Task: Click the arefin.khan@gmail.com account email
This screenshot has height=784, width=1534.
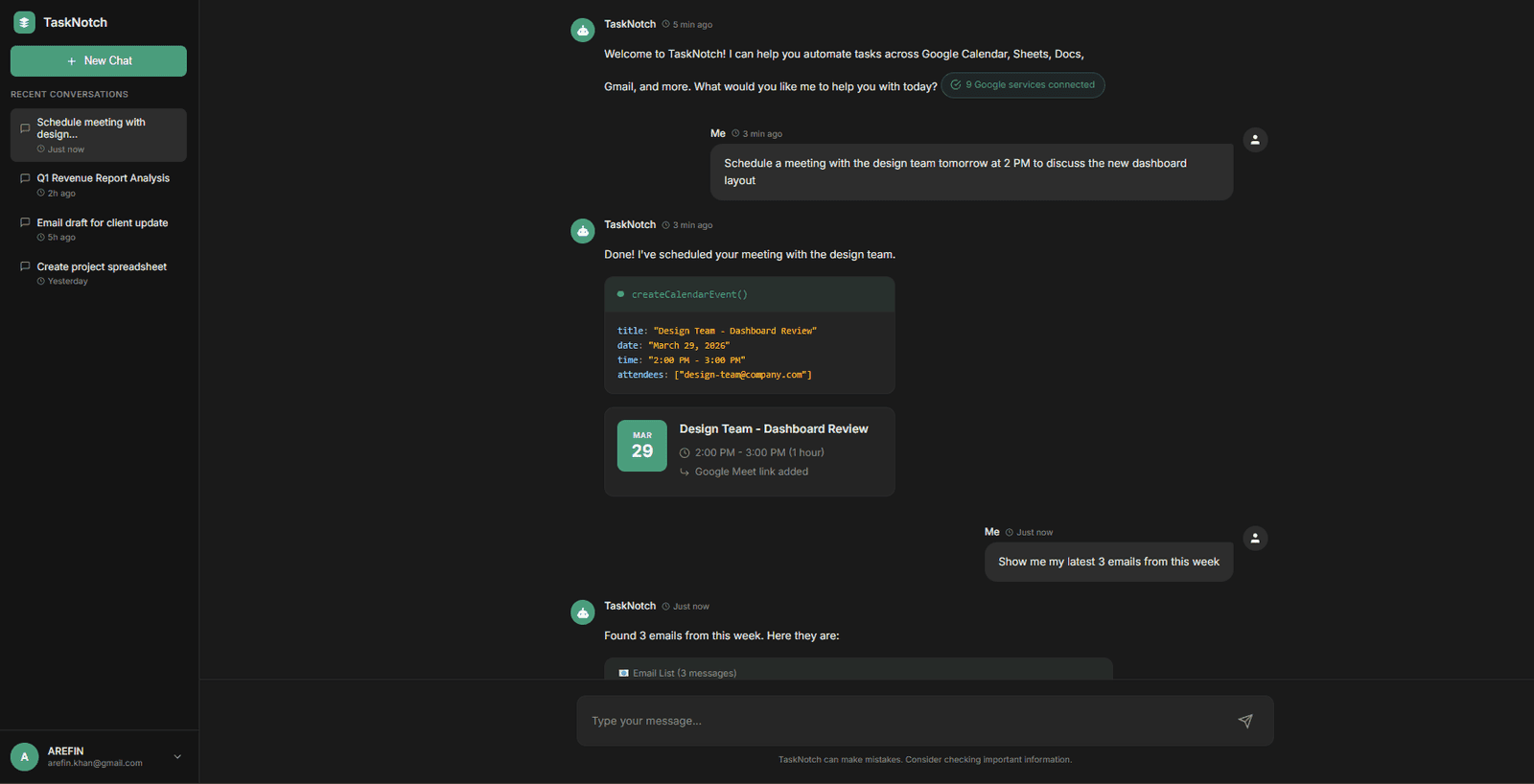Action: (95, 764)
